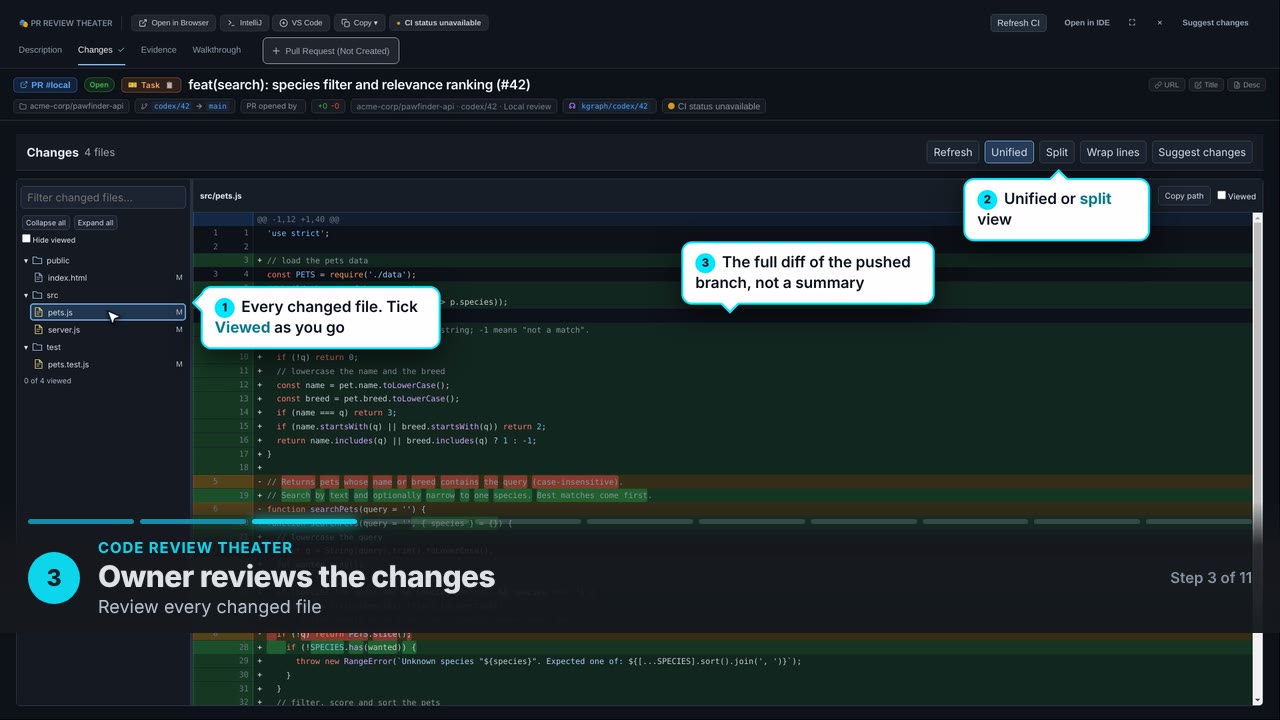Click the Collapse all button
The width and height of the screenshot is (1280, 720).
46,223
